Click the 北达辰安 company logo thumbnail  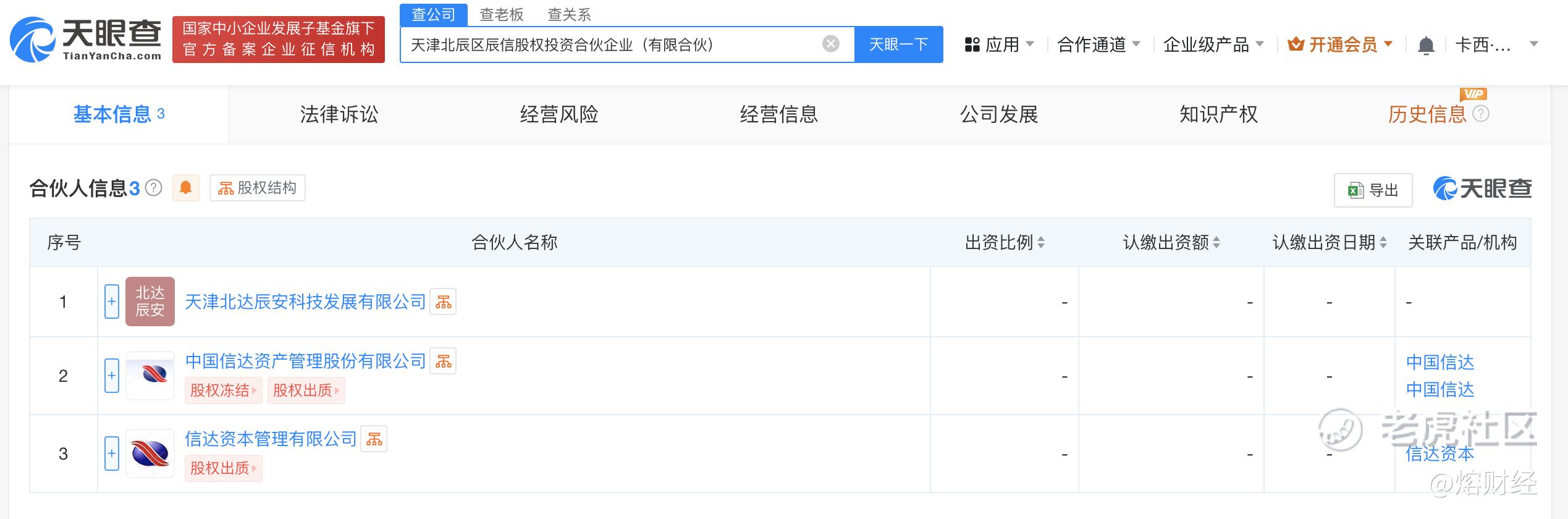point(150,302)
